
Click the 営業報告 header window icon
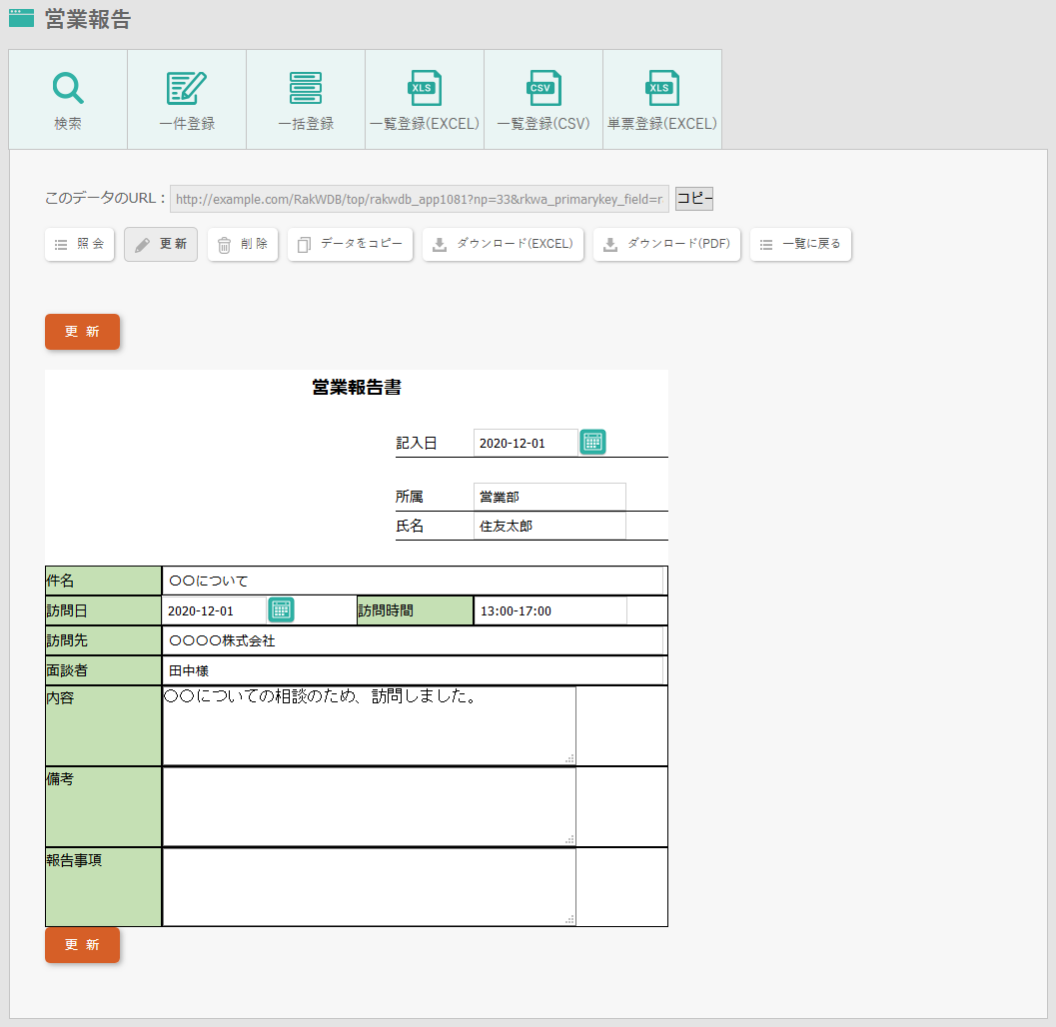pyautogui.click(x=22, y=18)
